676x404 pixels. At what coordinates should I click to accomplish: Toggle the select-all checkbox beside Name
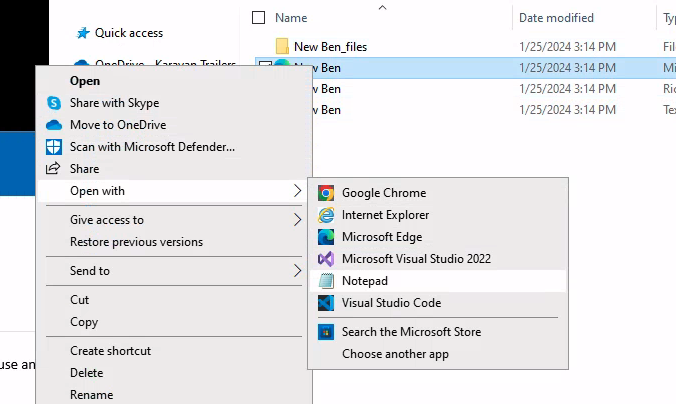pos(258,18)
